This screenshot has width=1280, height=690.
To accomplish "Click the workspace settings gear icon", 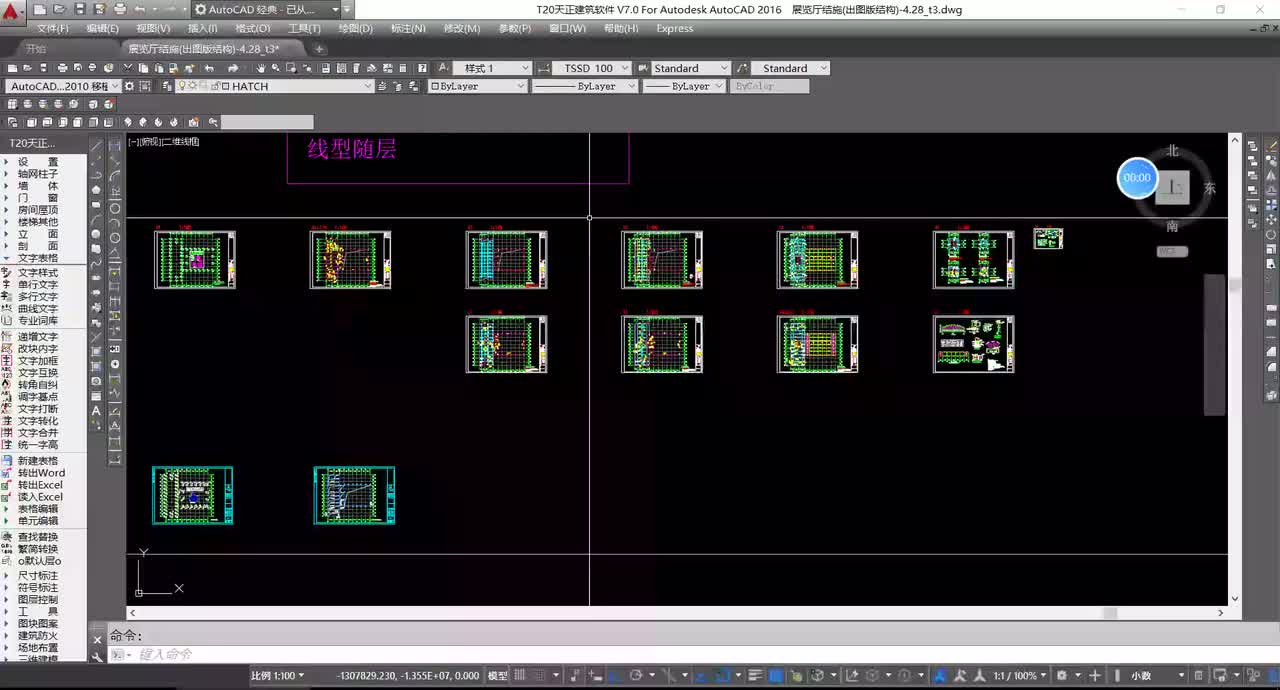I will [x=129, y=86].
